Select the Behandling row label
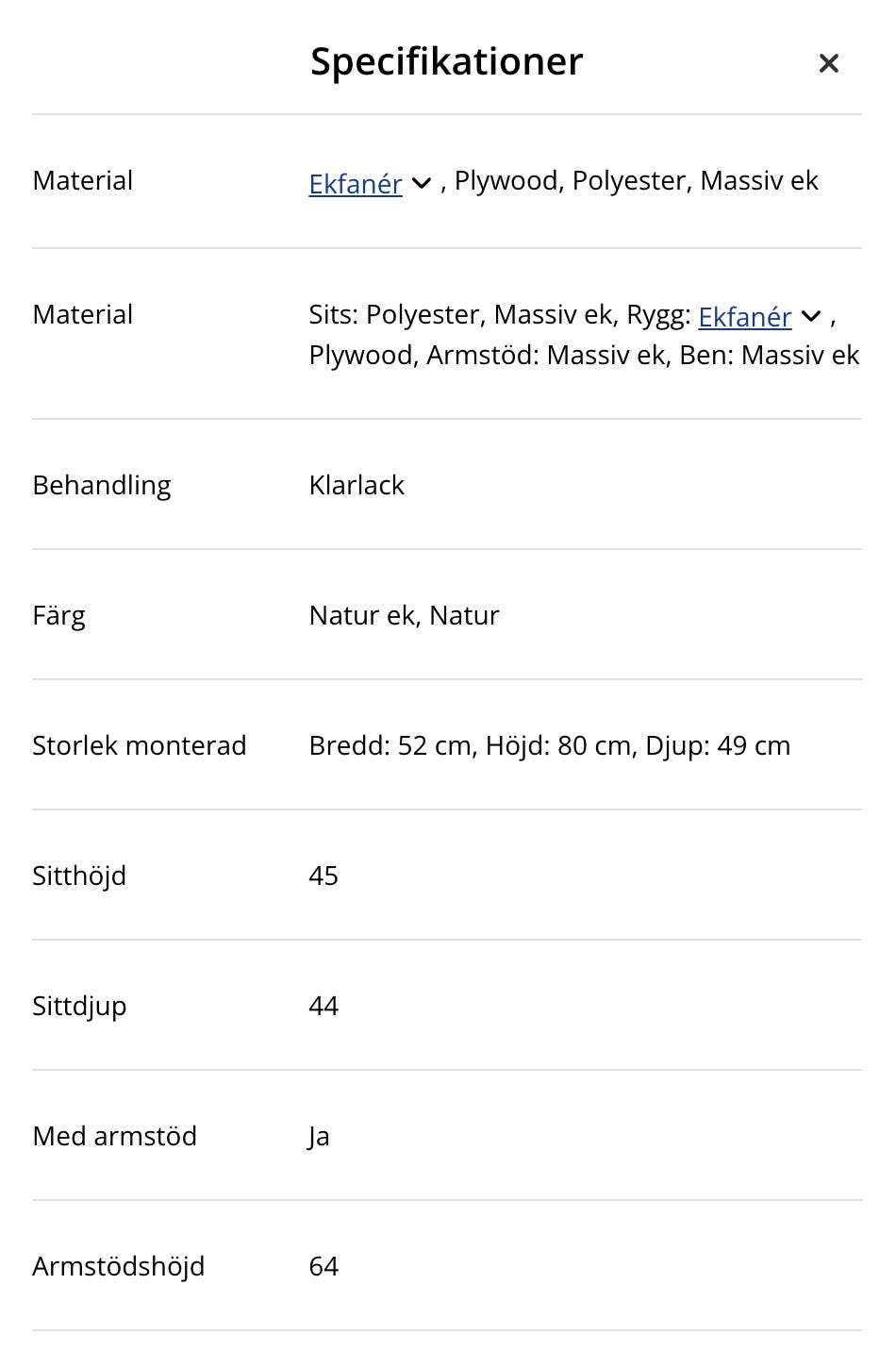 coord(101,485)
